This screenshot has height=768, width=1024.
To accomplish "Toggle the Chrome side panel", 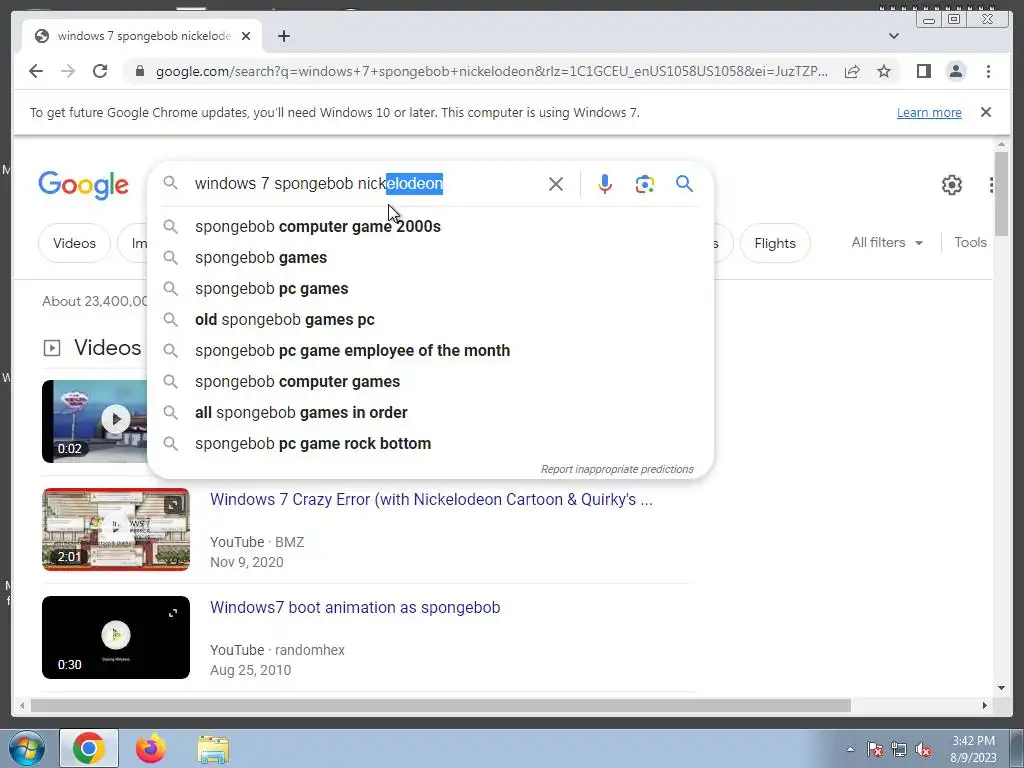I will (923, 71).
